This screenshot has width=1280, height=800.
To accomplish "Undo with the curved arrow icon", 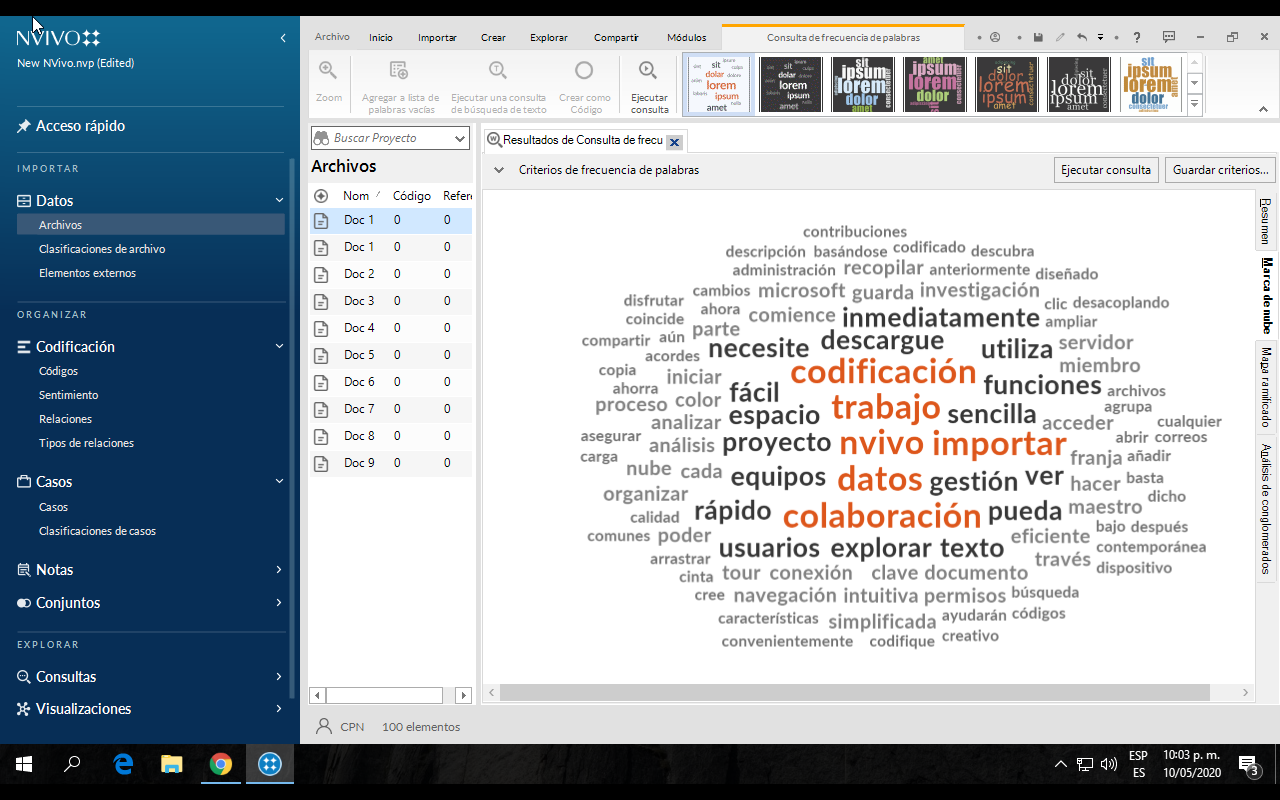I will (1082, 37).
